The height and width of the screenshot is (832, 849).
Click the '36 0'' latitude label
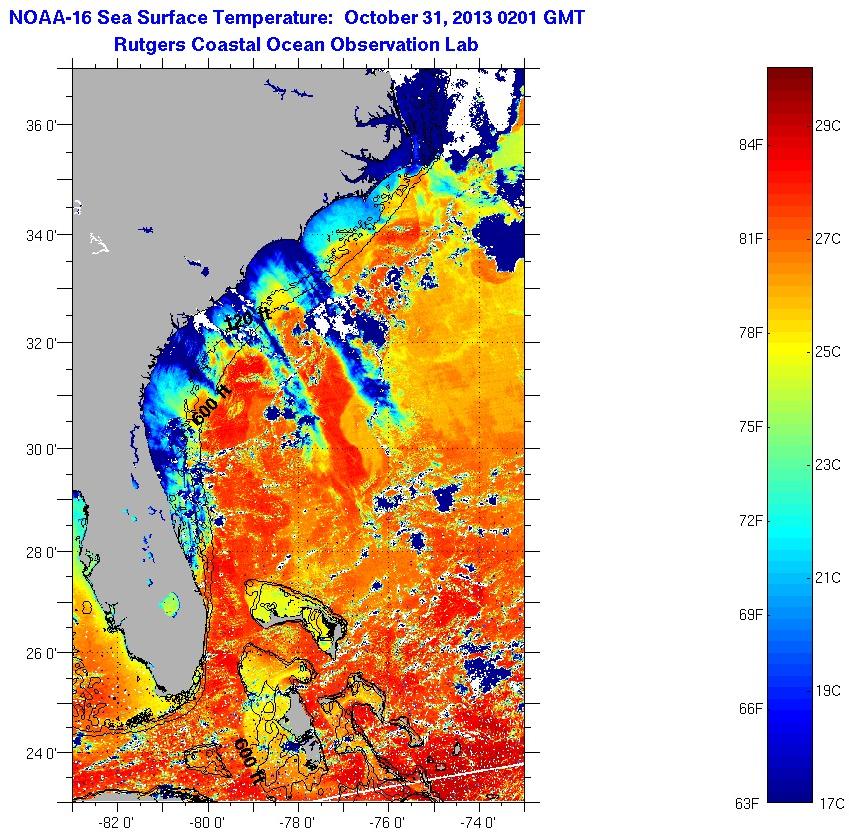tap(41, 126)
